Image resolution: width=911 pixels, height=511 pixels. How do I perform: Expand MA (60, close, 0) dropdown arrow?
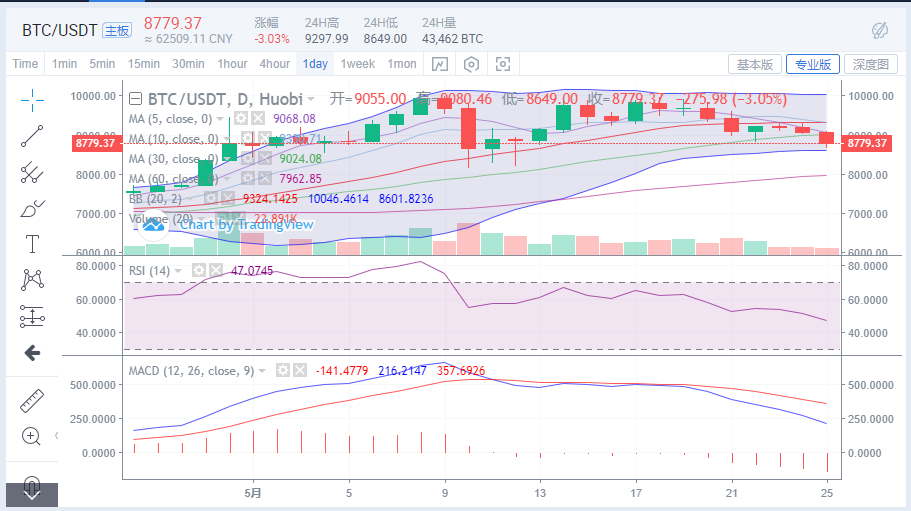pyautogui.click(x=227, y=178)
